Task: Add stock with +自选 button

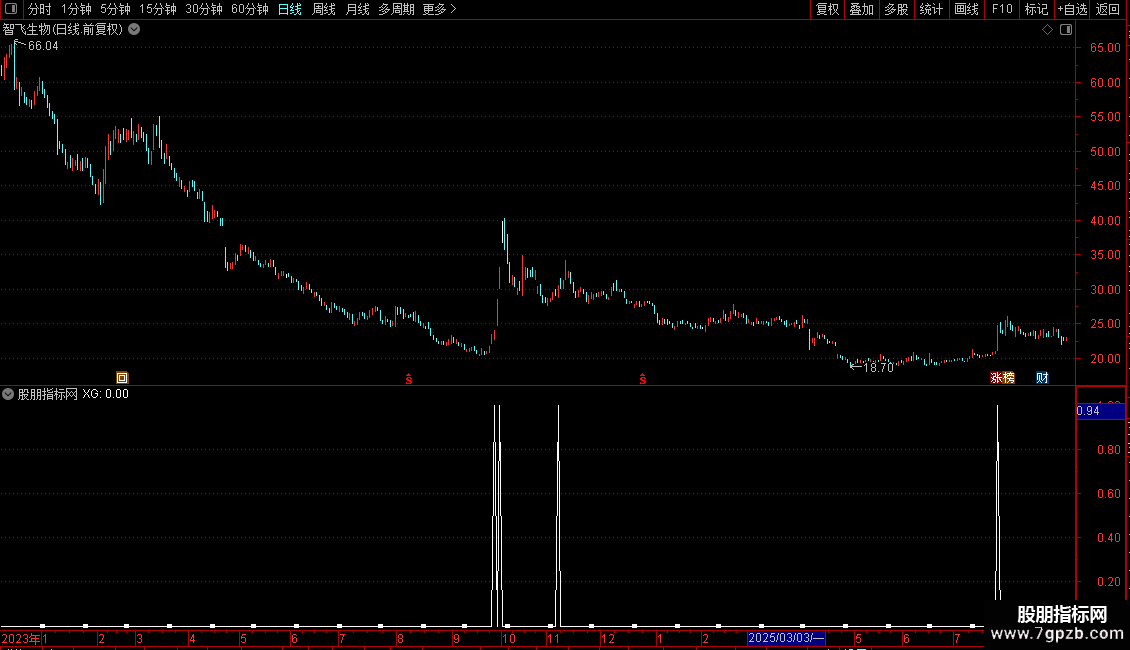Action: point(1072,9)
